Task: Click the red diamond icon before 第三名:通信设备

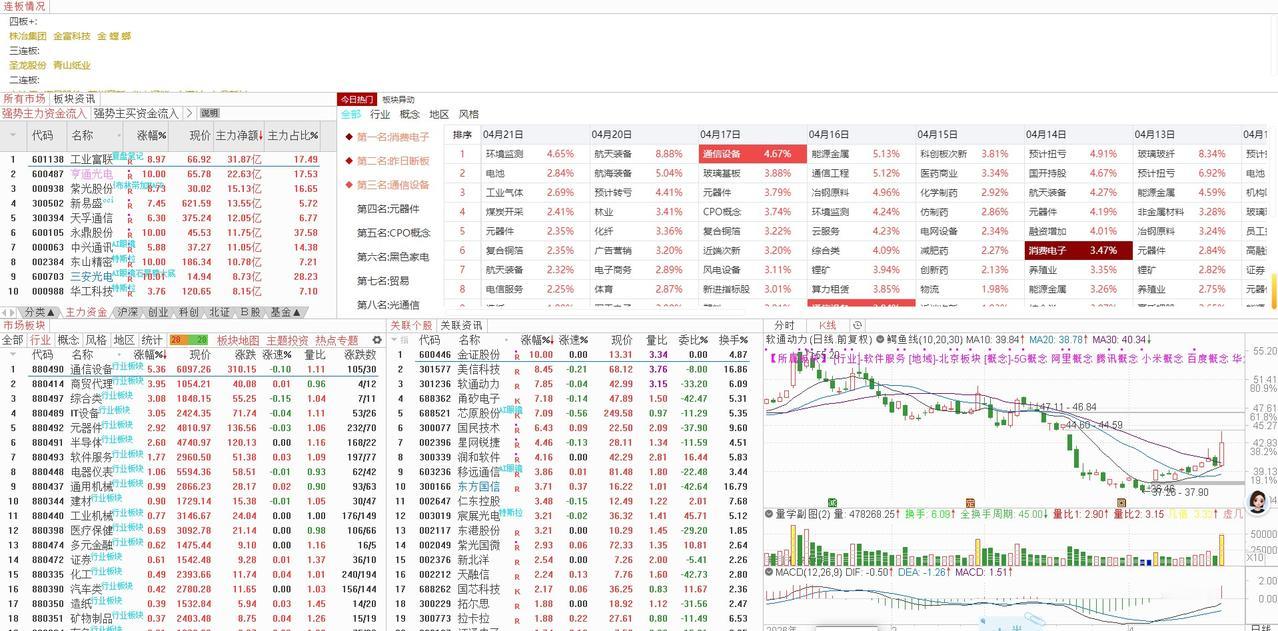Action: coord(347,183)
